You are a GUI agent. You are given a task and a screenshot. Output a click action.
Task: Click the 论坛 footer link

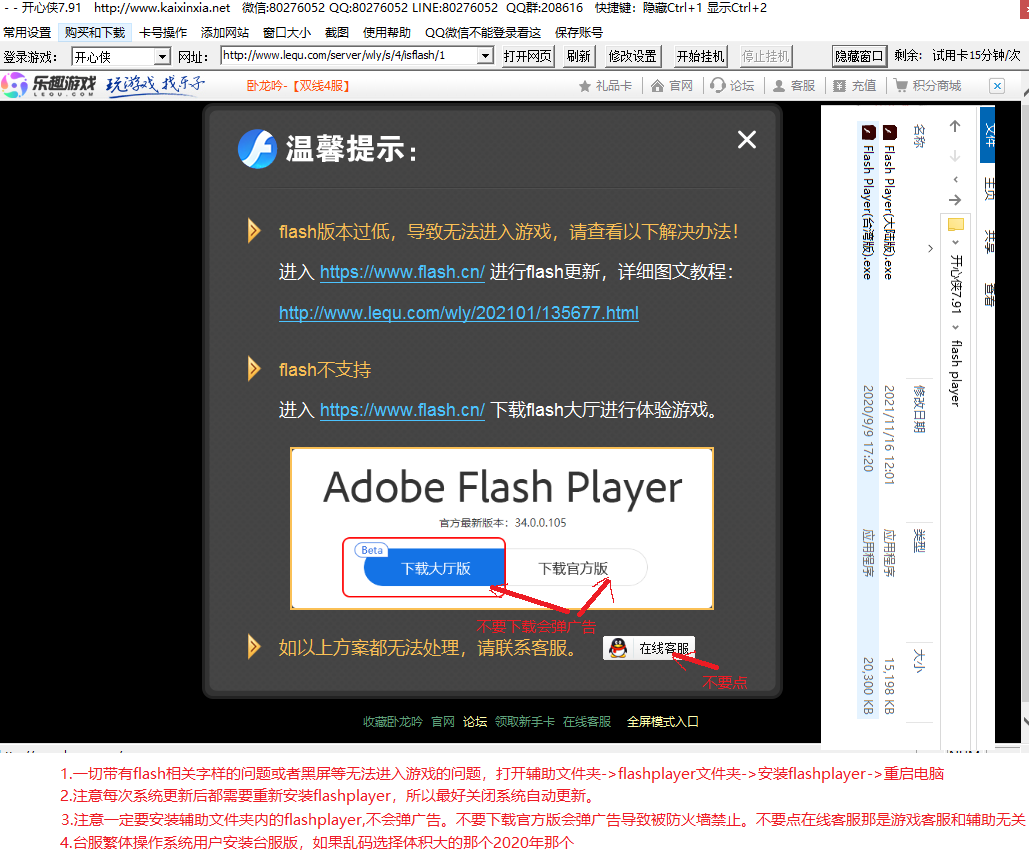(474, 722)
